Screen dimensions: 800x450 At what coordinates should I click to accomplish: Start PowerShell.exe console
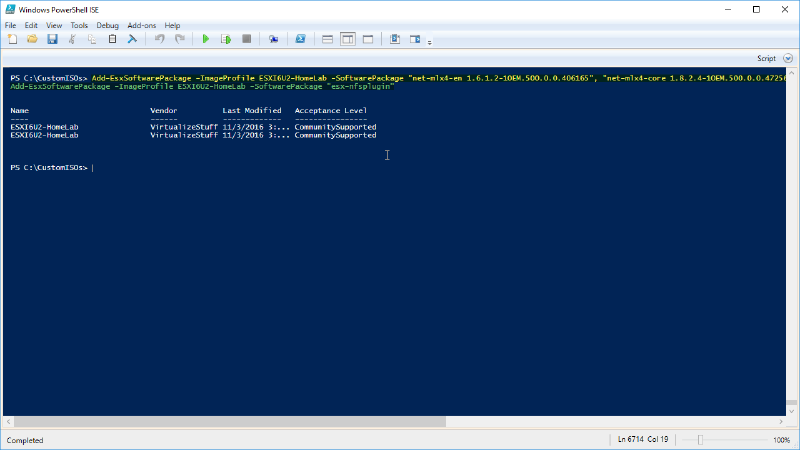tap(301, 39)
